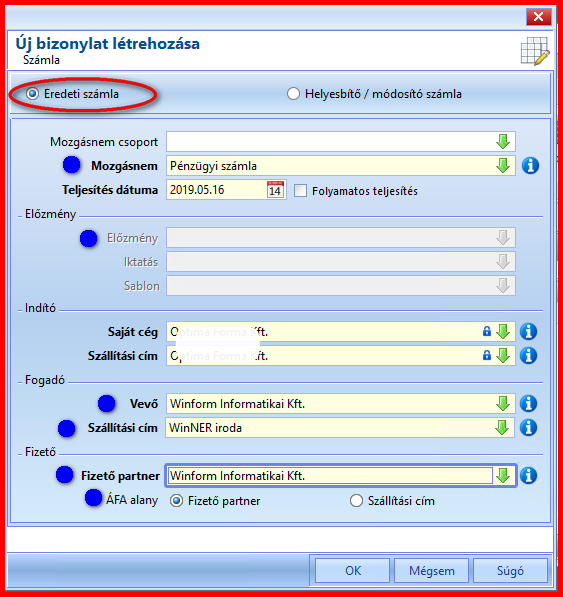Show info for Fizető partner field

click(528, 476)
